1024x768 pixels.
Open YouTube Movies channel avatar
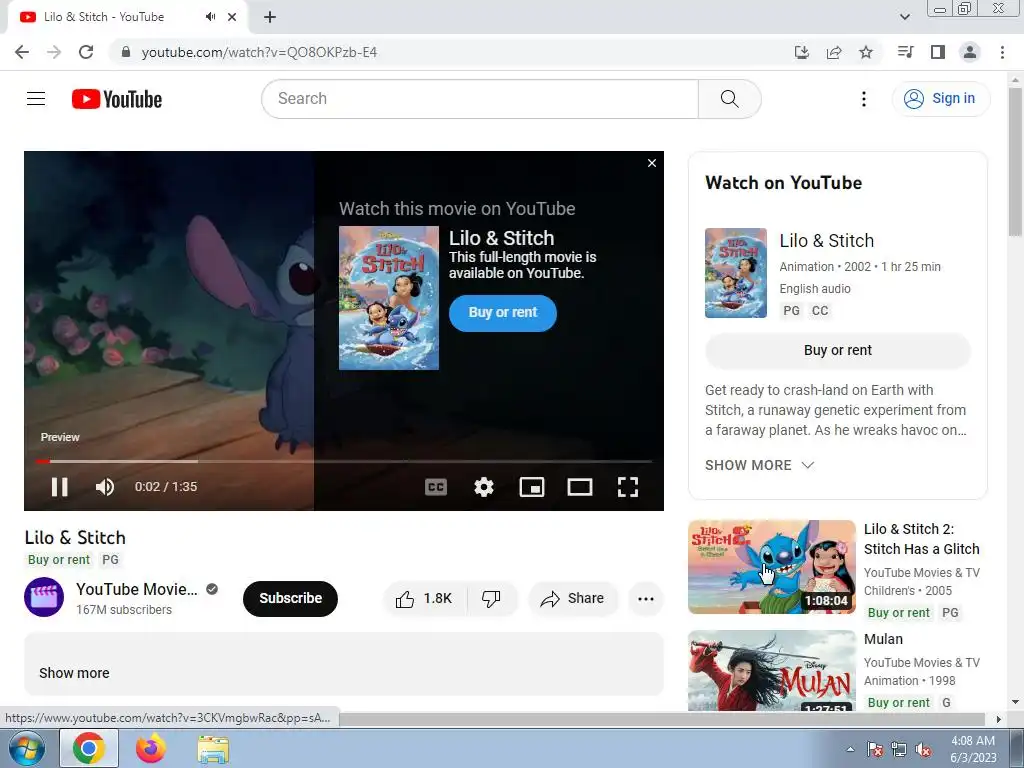44,597
